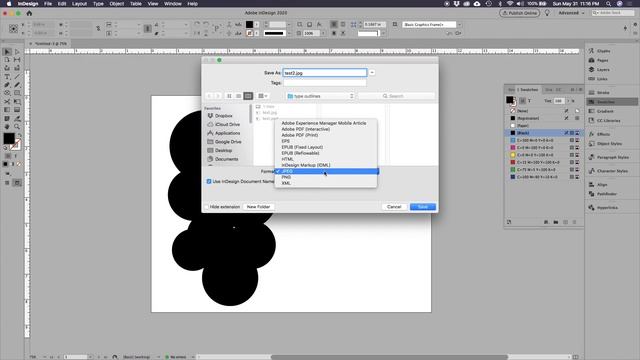This screenshot has height=360, width=640.
Task: Uncheck Use InDesign Document Name
Action: [209, 181]
